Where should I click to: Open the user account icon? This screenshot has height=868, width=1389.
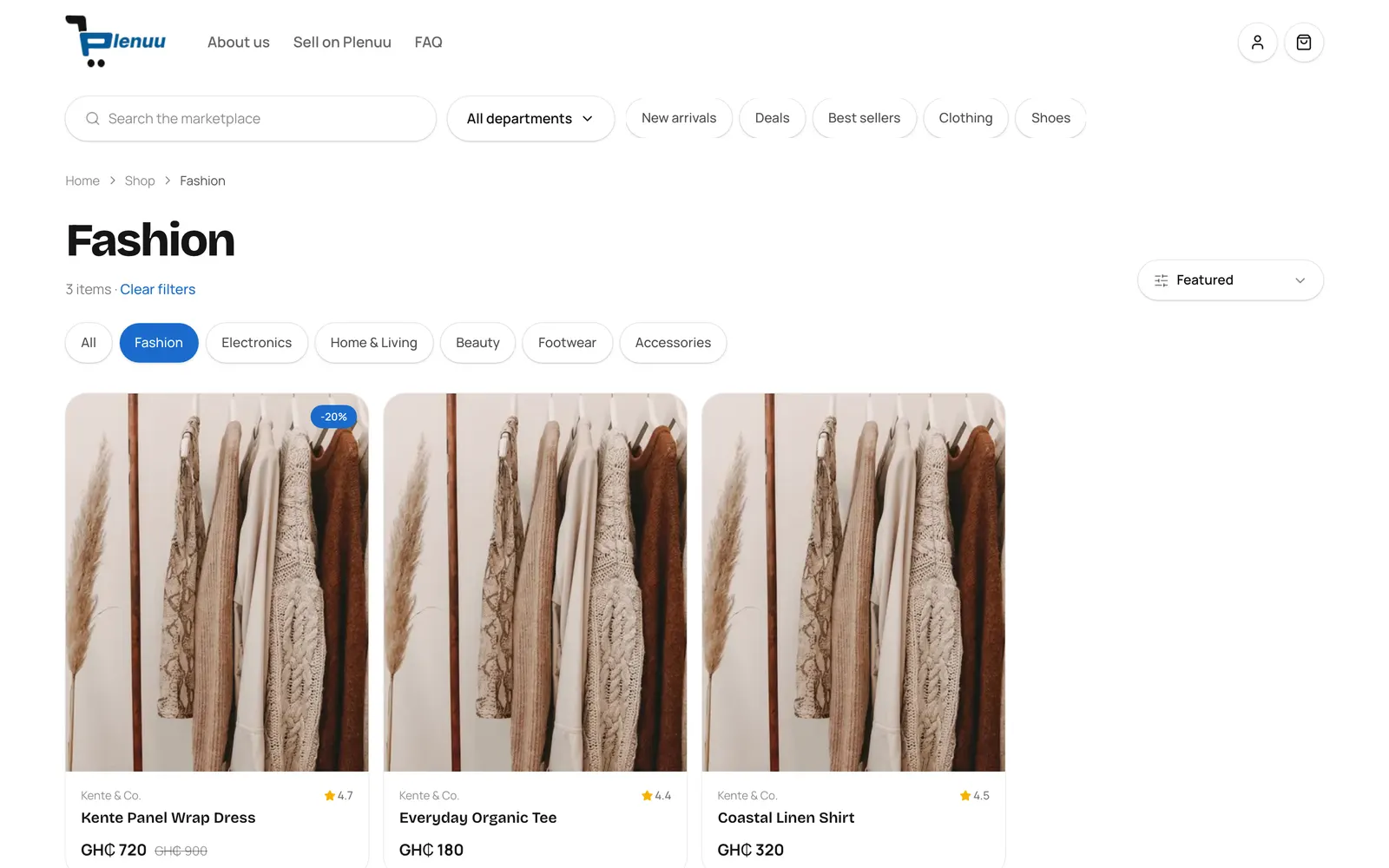point(1257,43)
